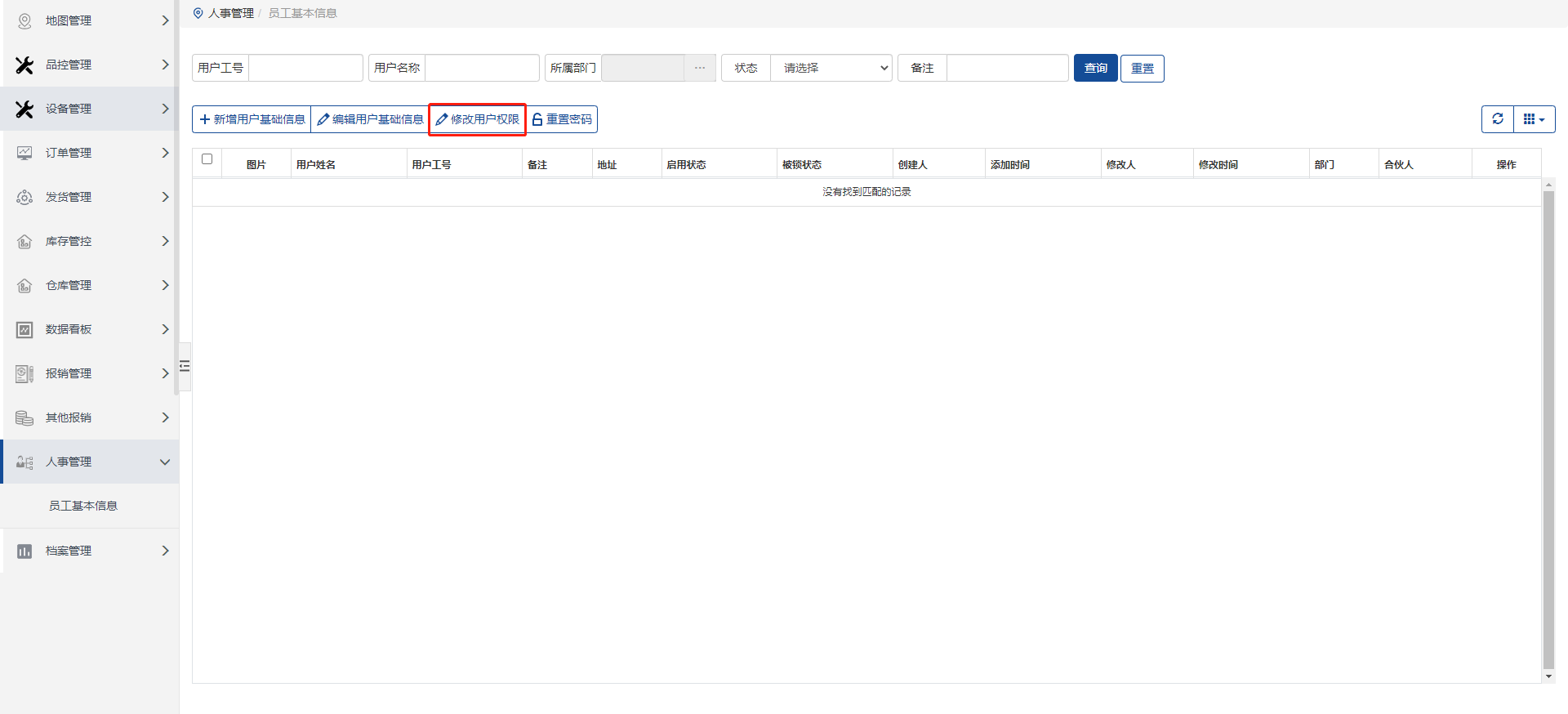
Task: Click the 查询 search button
Action: pyautogui.click(x=1095, y=68)
